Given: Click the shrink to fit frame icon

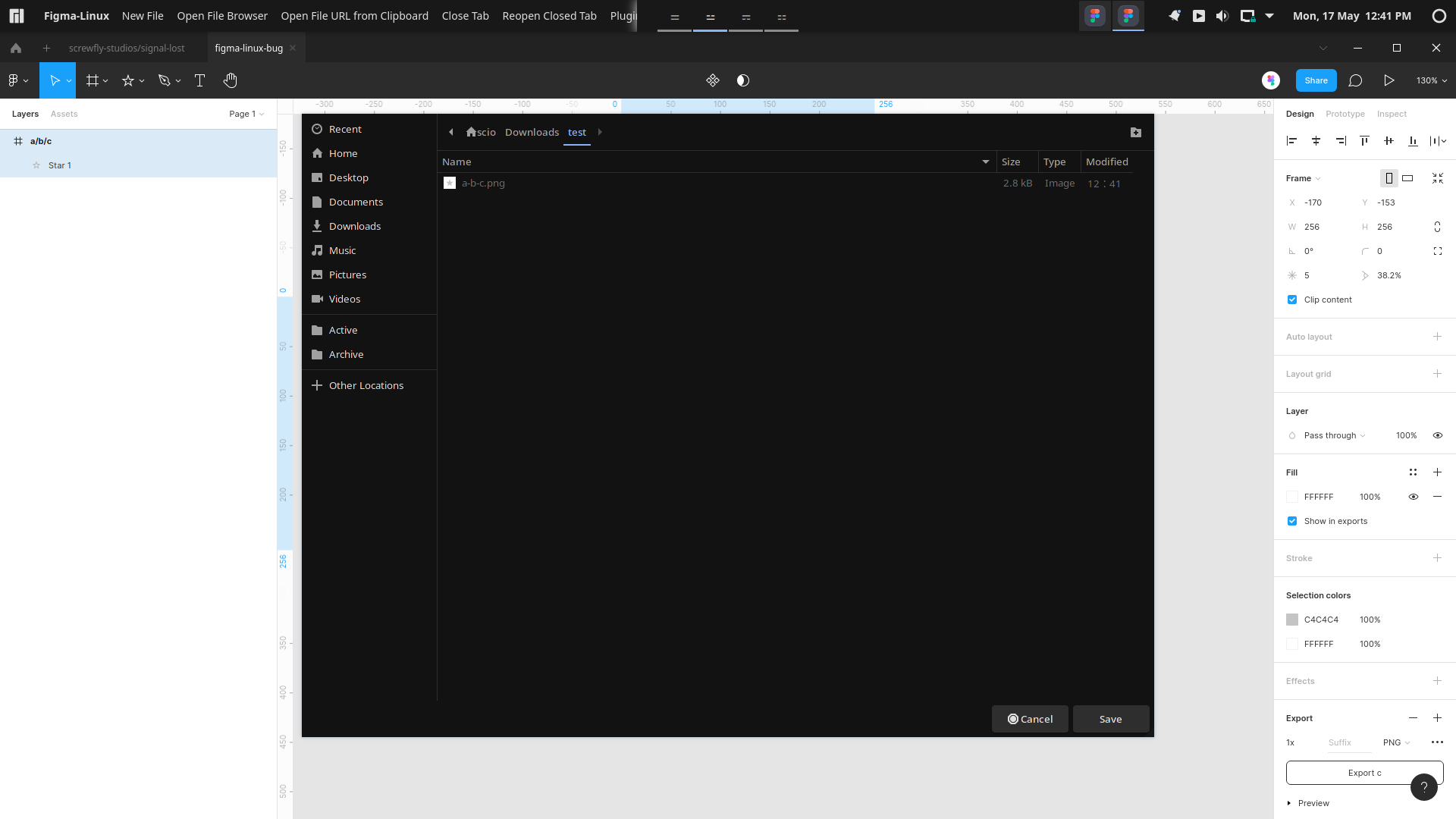Looking at the screenshot, I should tap(1439, 178).
